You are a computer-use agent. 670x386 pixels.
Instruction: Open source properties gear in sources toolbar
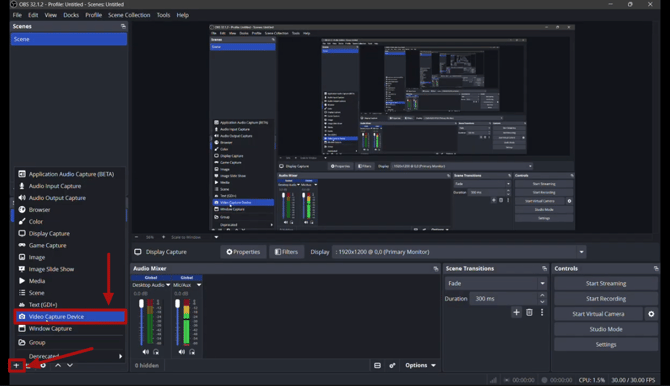(43, 365)
